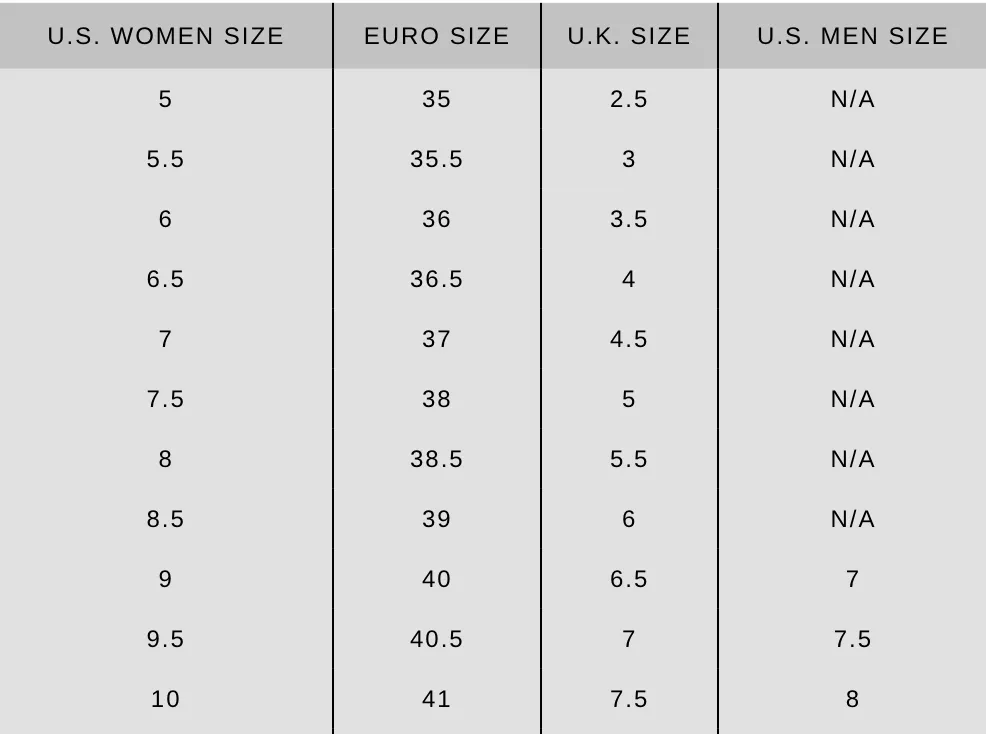Select Euro size 38 cell
986x734 pixels.
click(x=436, y=399)
